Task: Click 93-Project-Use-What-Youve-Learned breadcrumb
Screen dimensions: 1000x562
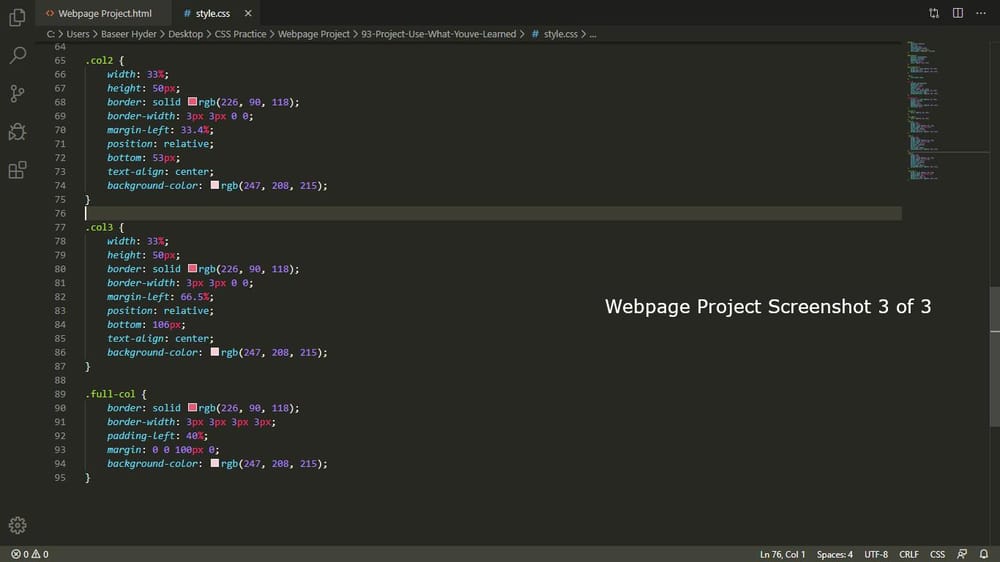Action: [439, 34]
